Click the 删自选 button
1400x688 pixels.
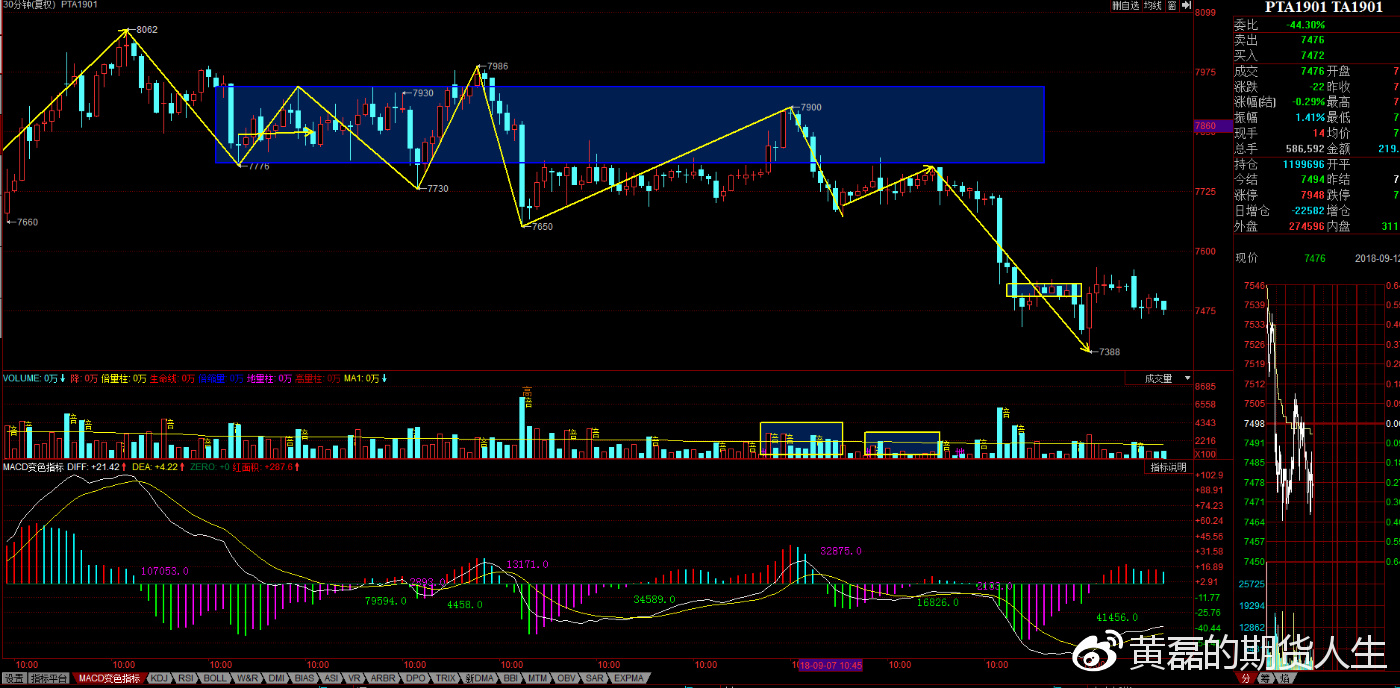(1127, 6)
